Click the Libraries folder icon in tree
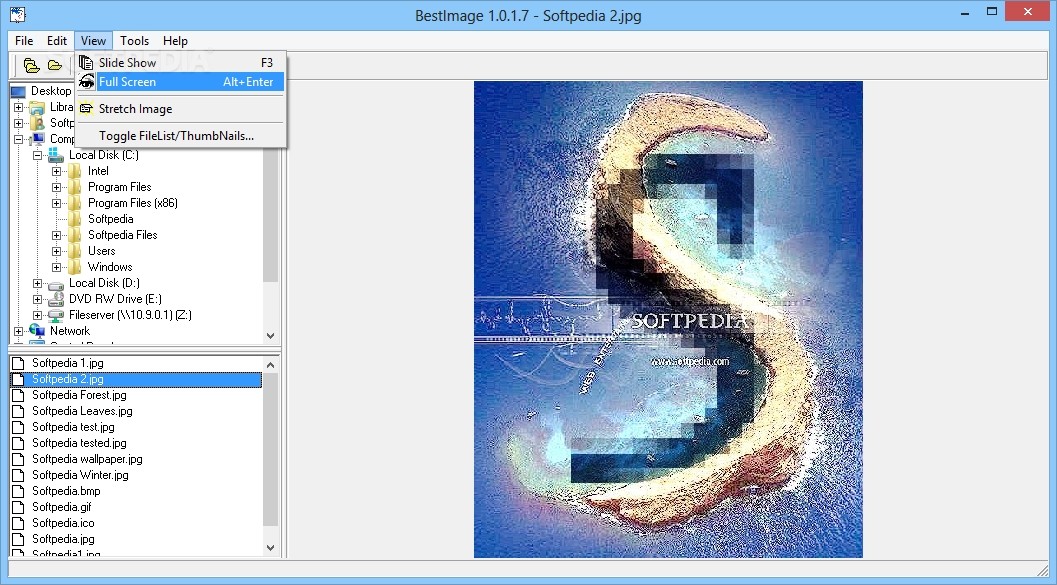The width and height of the screenshot is (1057, 585). 37,107
